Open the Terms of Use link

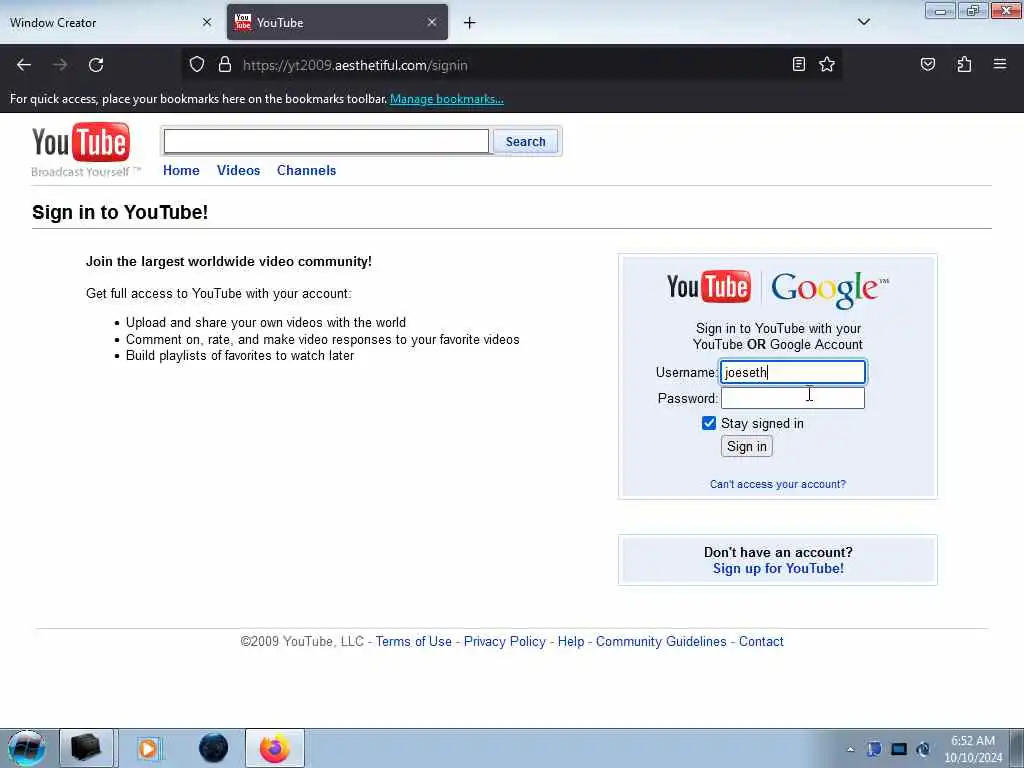pos(413,642)
